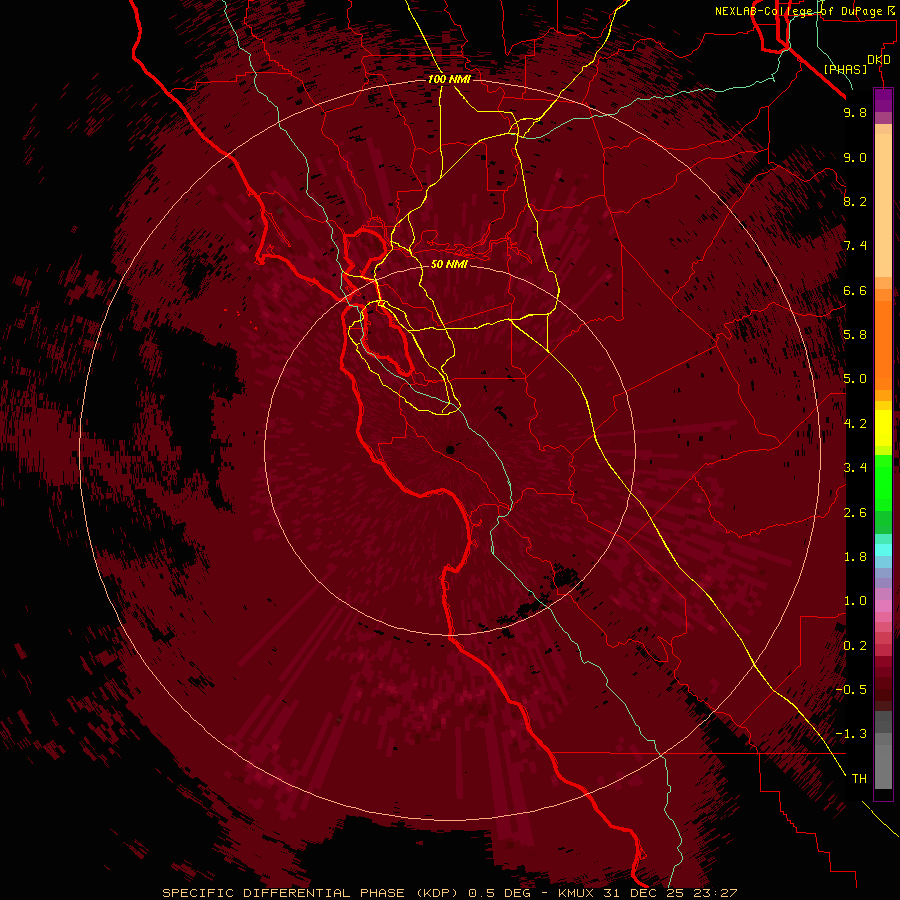
Task: Pick the orange legend color band
Action: [x=883, y=344]
